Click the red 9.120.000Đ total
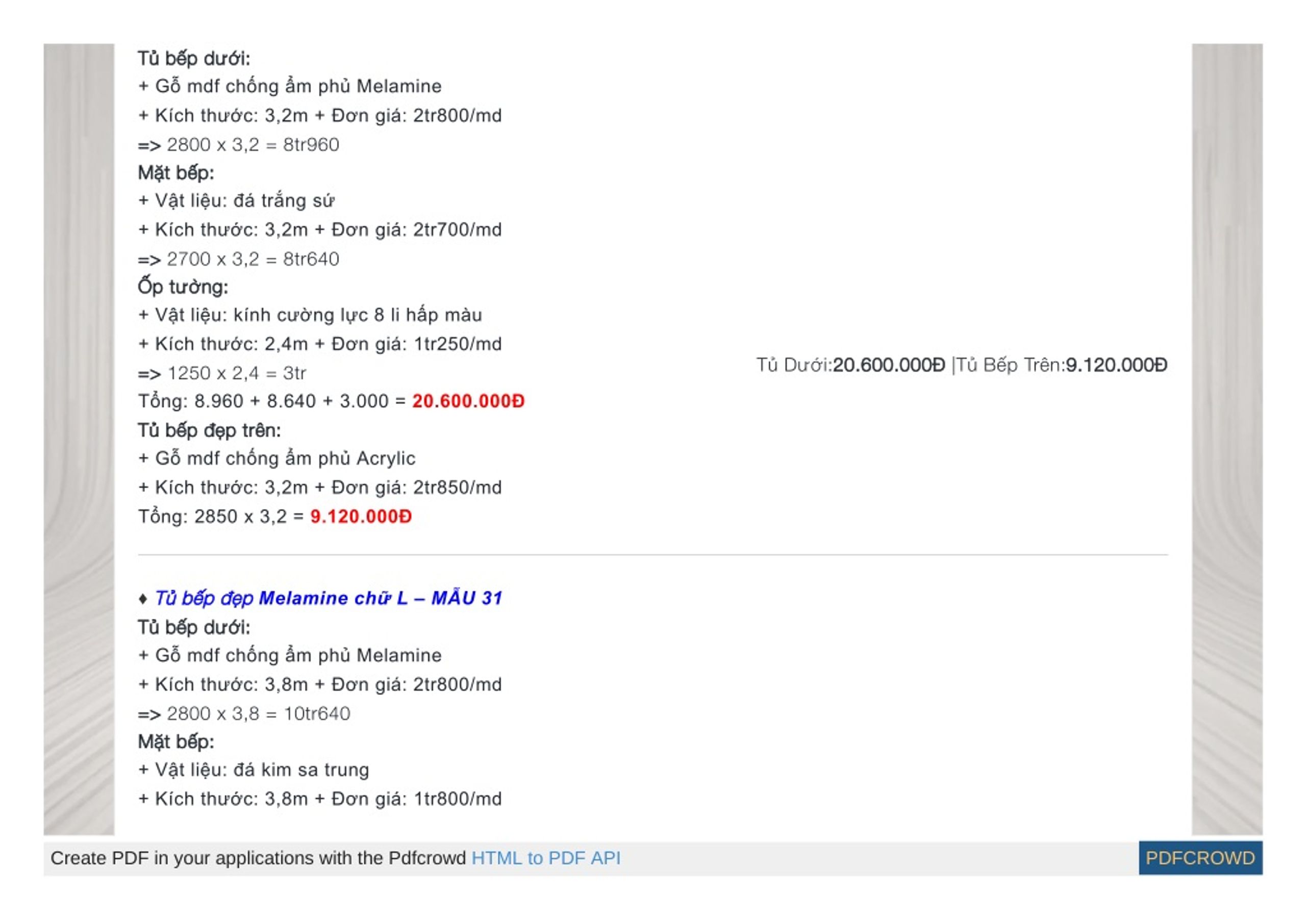Viewport: 1306px width, 924px height. pyautogui.click(x=361, y=517)
